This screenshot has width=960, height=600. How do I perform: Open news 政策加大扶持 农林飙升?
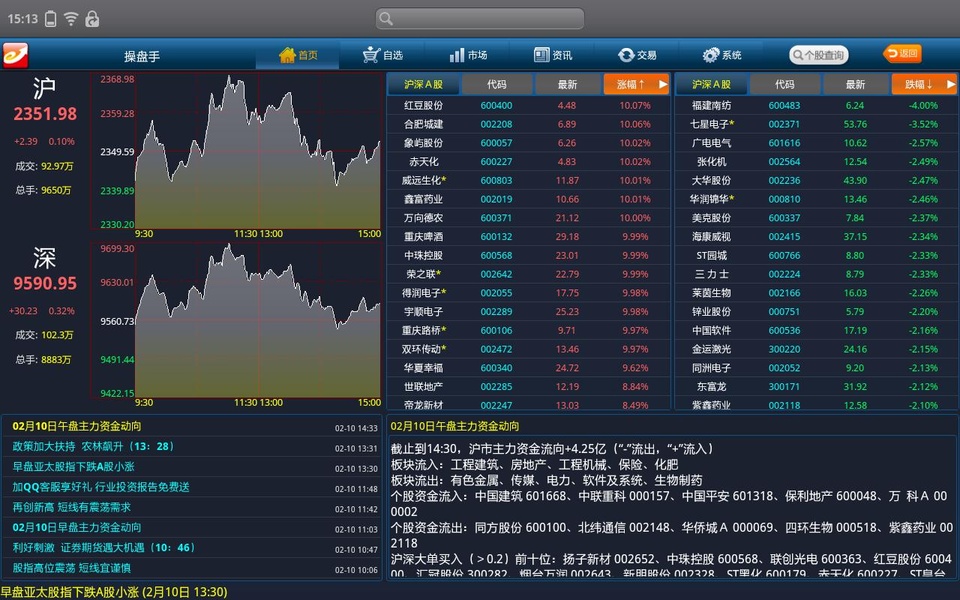tap(192, 446)
